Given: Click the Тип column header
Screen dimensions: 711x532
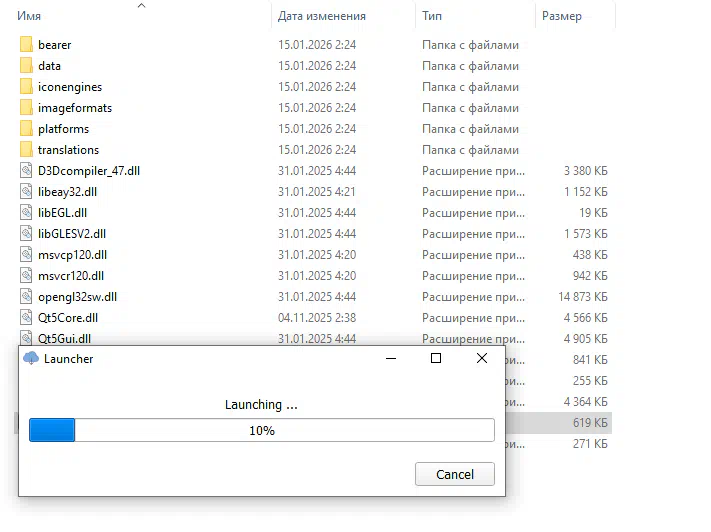Looking at the screenshot, I should 433,16.
